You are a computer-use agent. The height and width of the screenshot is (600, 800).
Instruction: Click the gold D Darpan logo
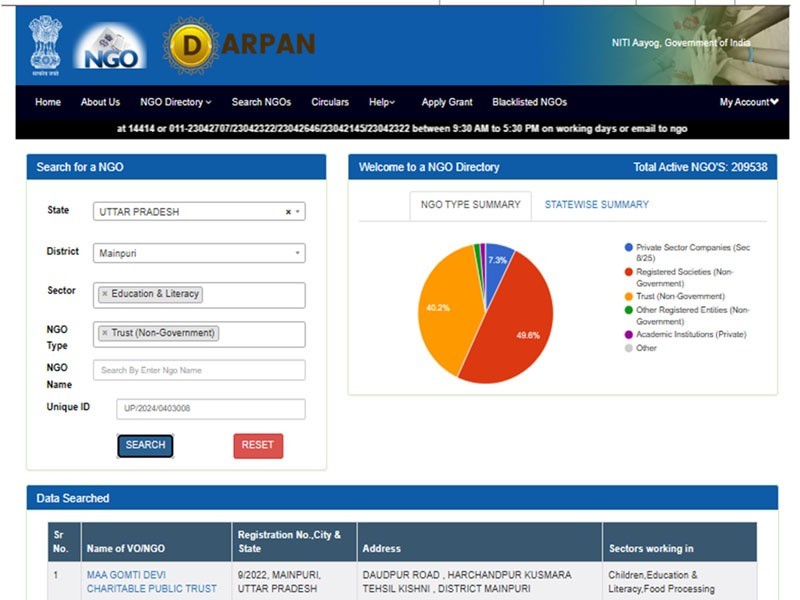pos(191,45)
